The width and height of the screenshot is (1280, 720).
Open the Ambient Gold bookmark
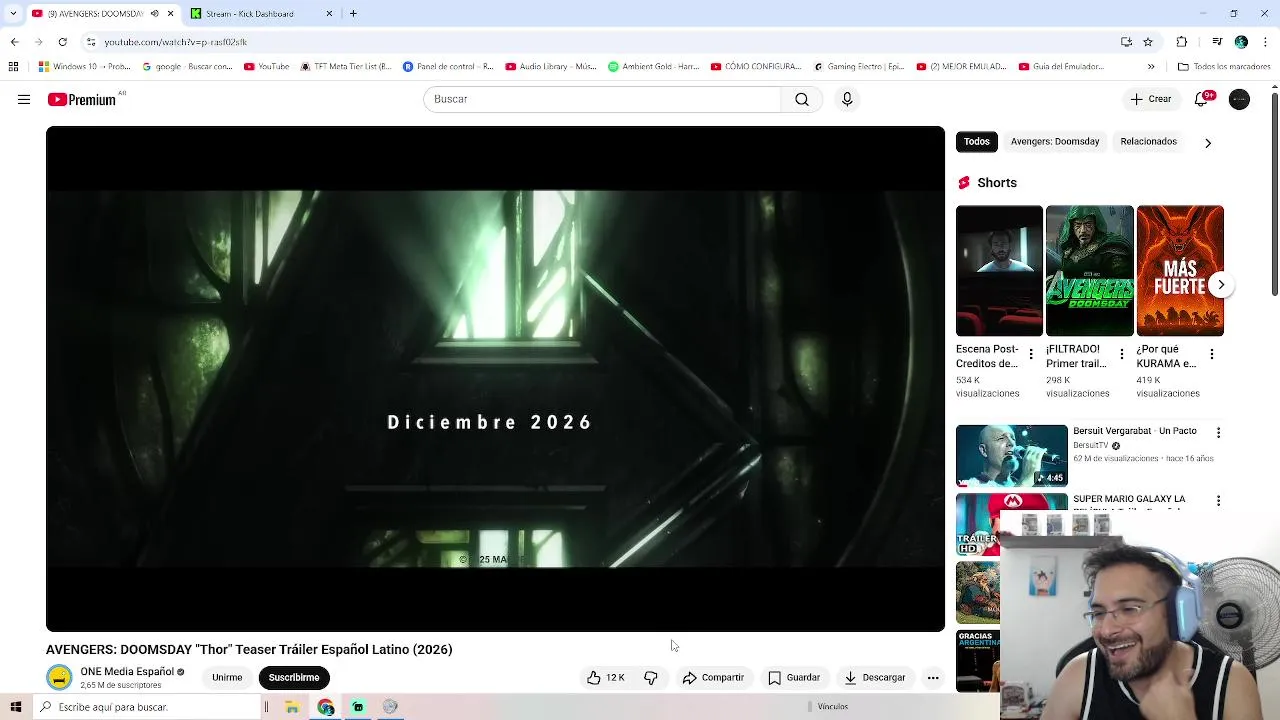pos(654,67)
